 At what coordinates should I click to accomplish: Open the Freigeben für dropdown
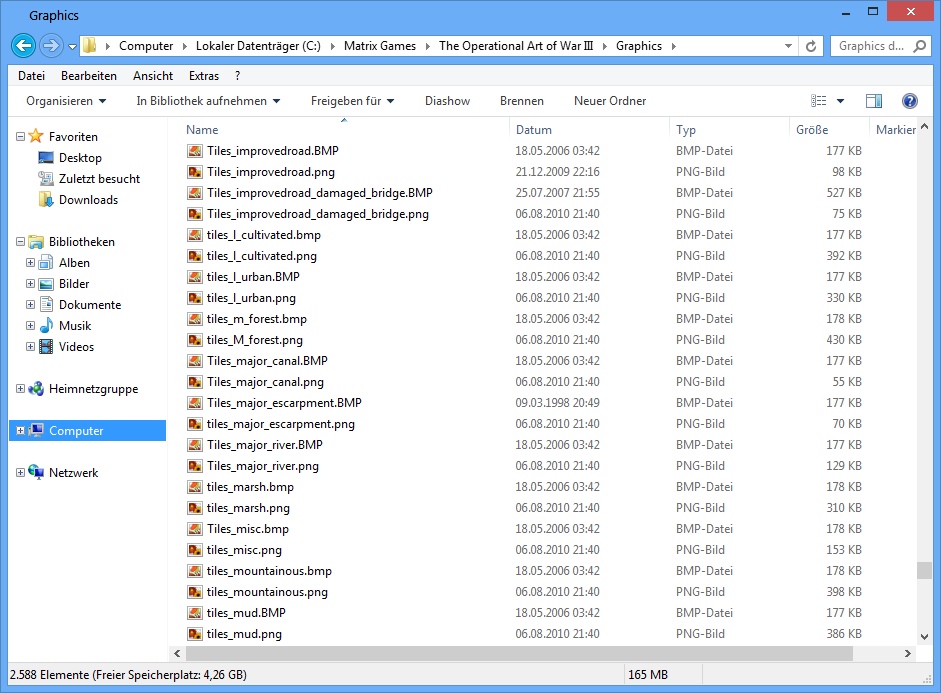pos(352,101)
